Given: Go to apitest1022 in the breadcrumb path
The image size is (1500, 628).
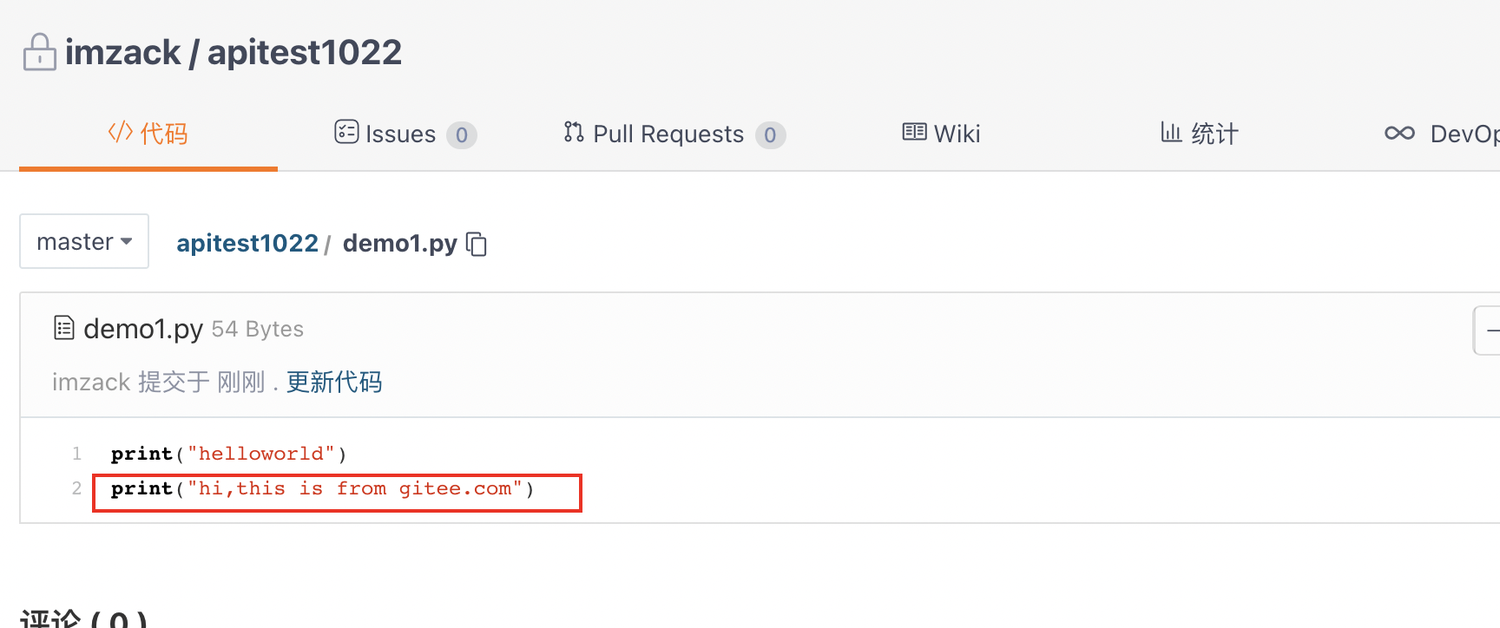Looking at the screenshot, I should click(247, 243).
